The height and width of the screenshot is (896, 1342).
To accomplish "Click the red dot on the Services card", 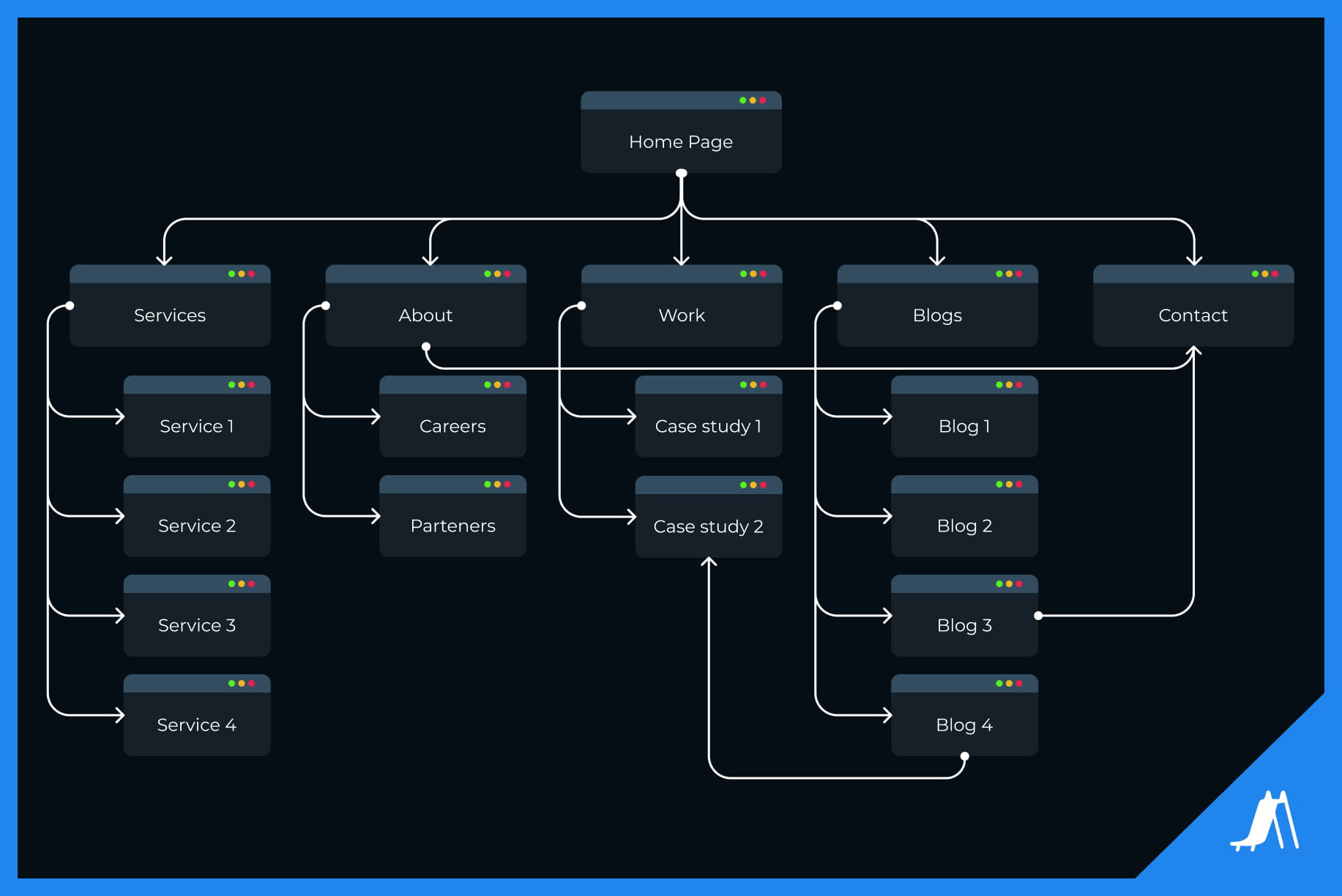I will (253, 273).
